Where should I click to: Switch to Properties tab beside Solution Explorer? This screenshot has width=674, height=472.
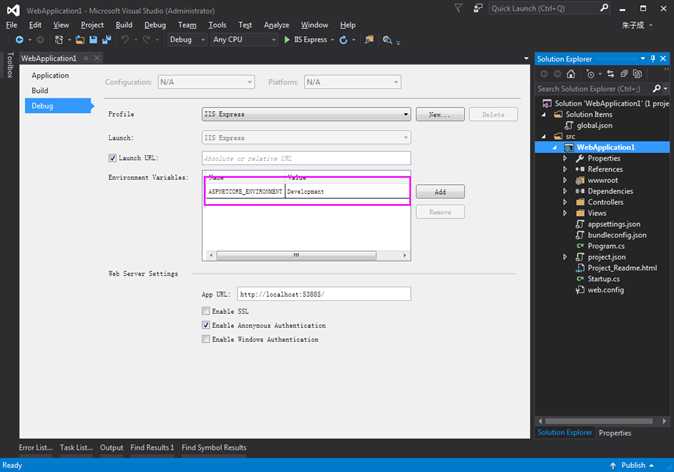pyautogui.click(x=615, y=433)
